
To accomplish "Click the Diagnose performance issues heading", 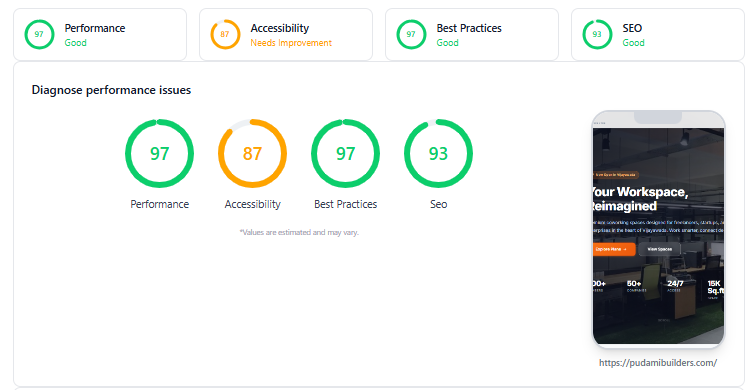I will (111, 90).
